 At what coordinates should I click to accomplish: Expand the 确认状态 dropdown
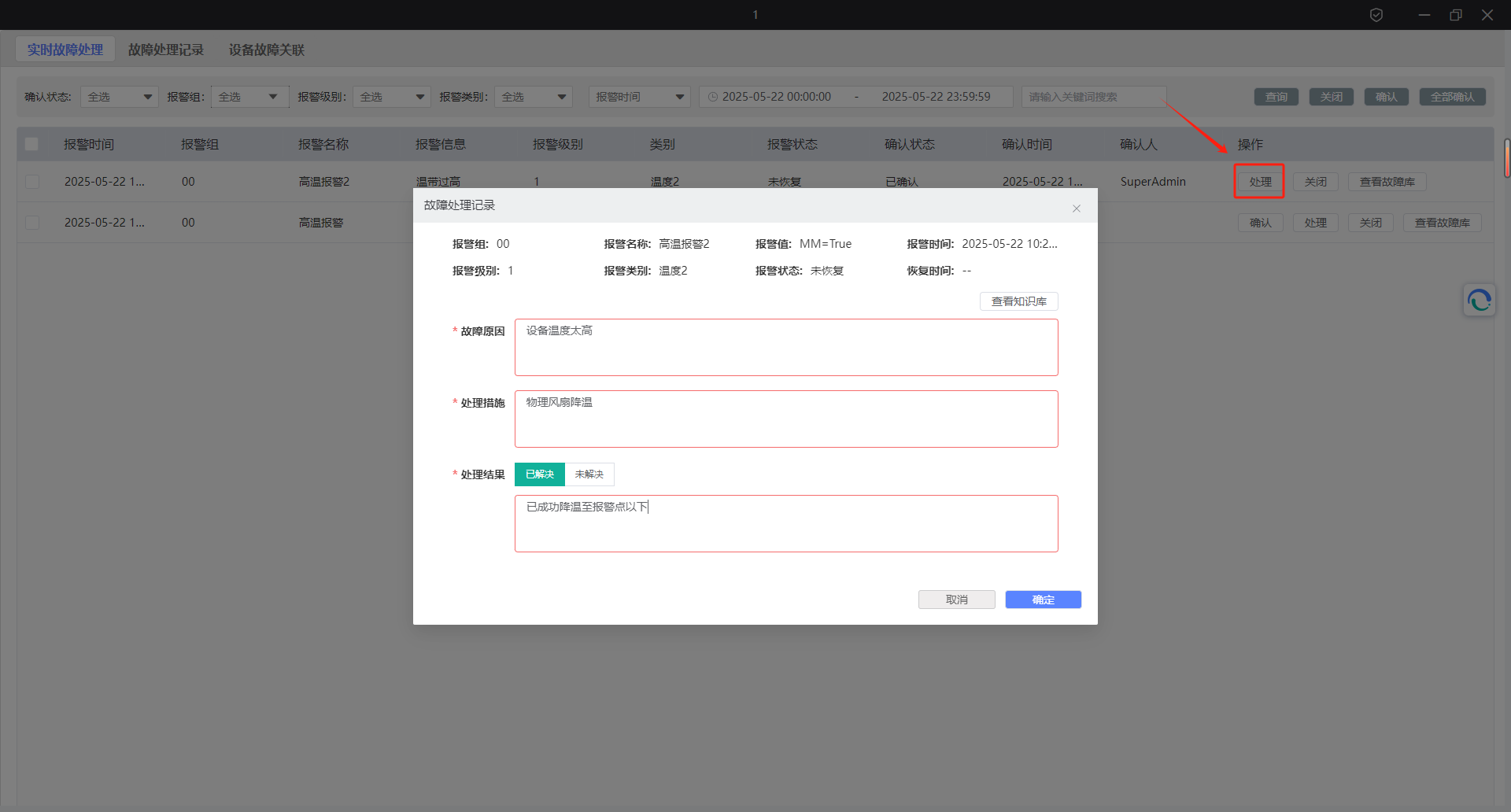click(119, 97)
